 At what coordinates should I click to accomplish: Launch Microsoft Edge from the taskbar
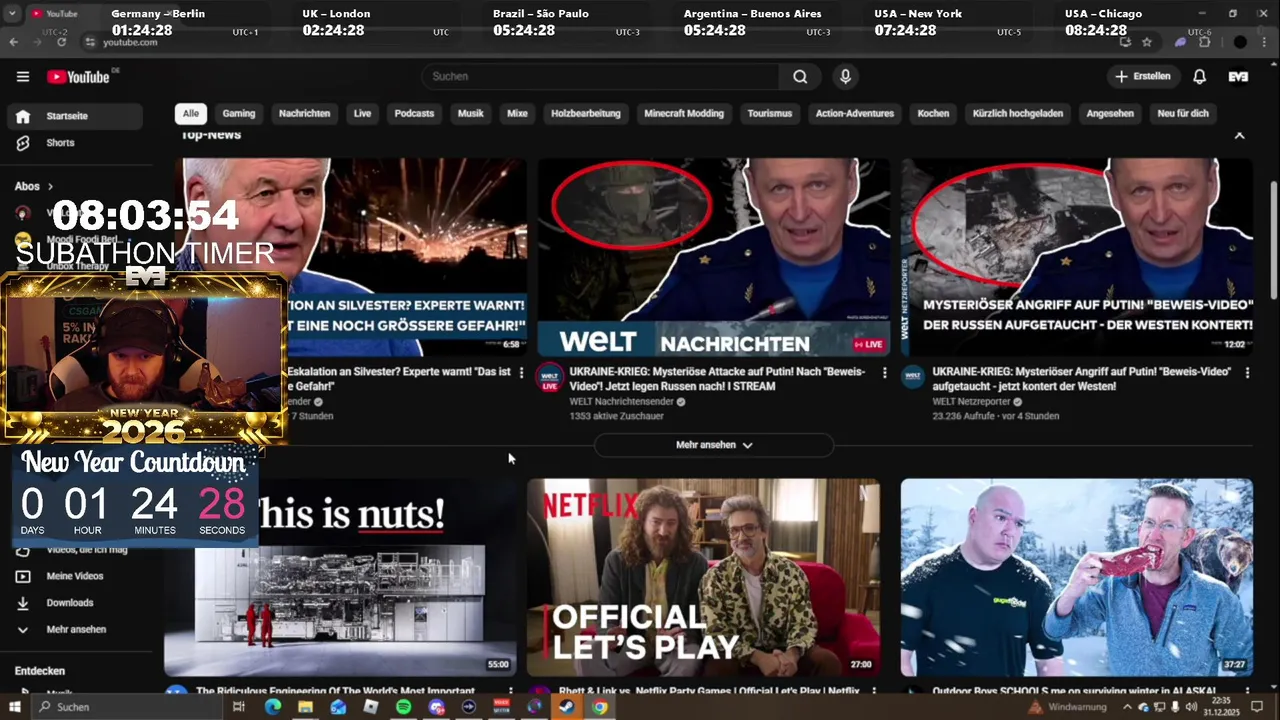[272, 707]
